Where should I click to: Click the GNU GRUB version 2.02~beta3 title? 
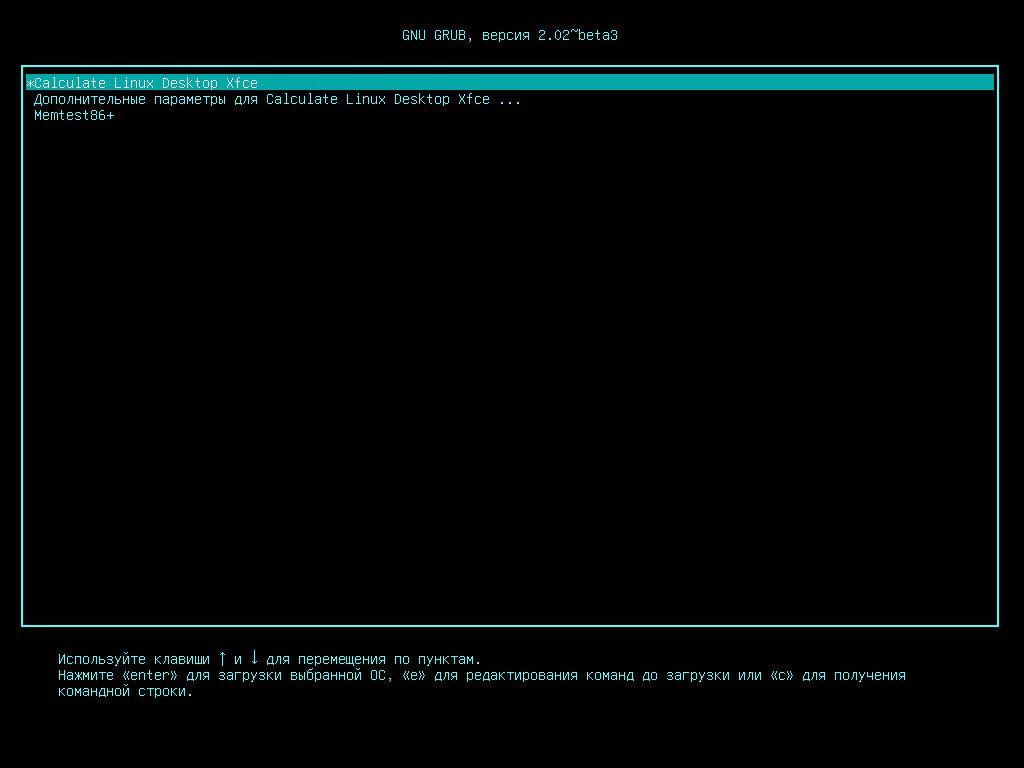tap(511, 34)
